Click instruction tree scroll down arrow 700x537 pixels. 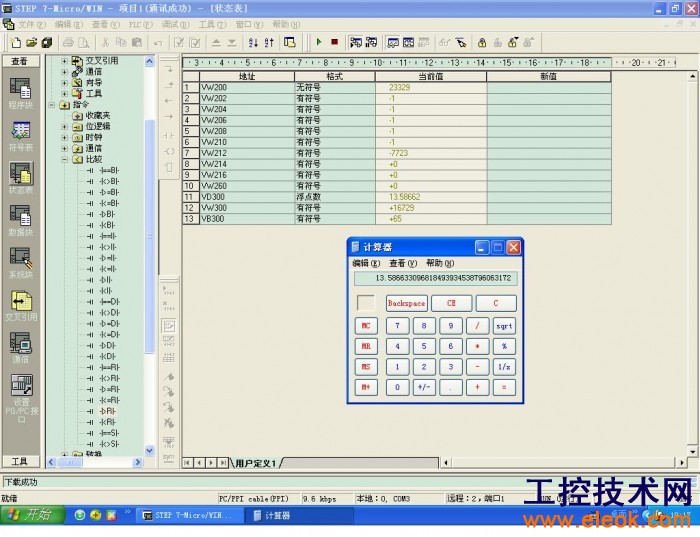click(x=150, y=451)
